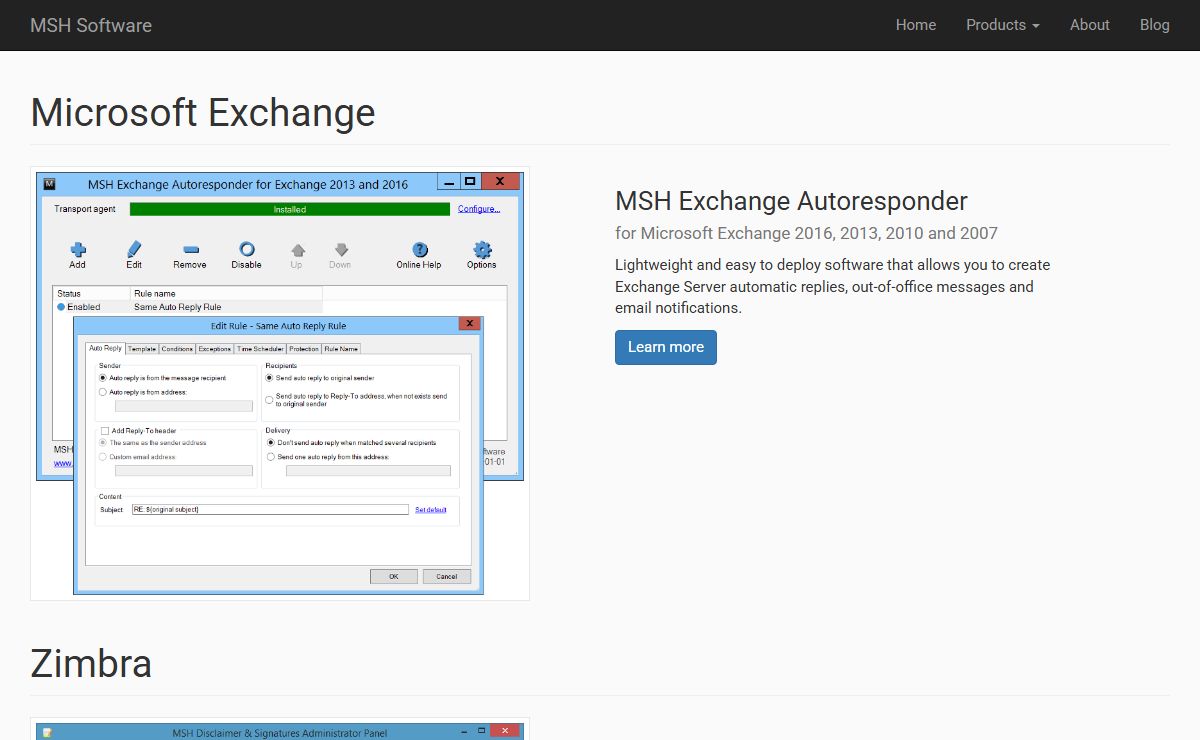Click the Online Help question icon
Screen dimensions: 1200x740
420,250
